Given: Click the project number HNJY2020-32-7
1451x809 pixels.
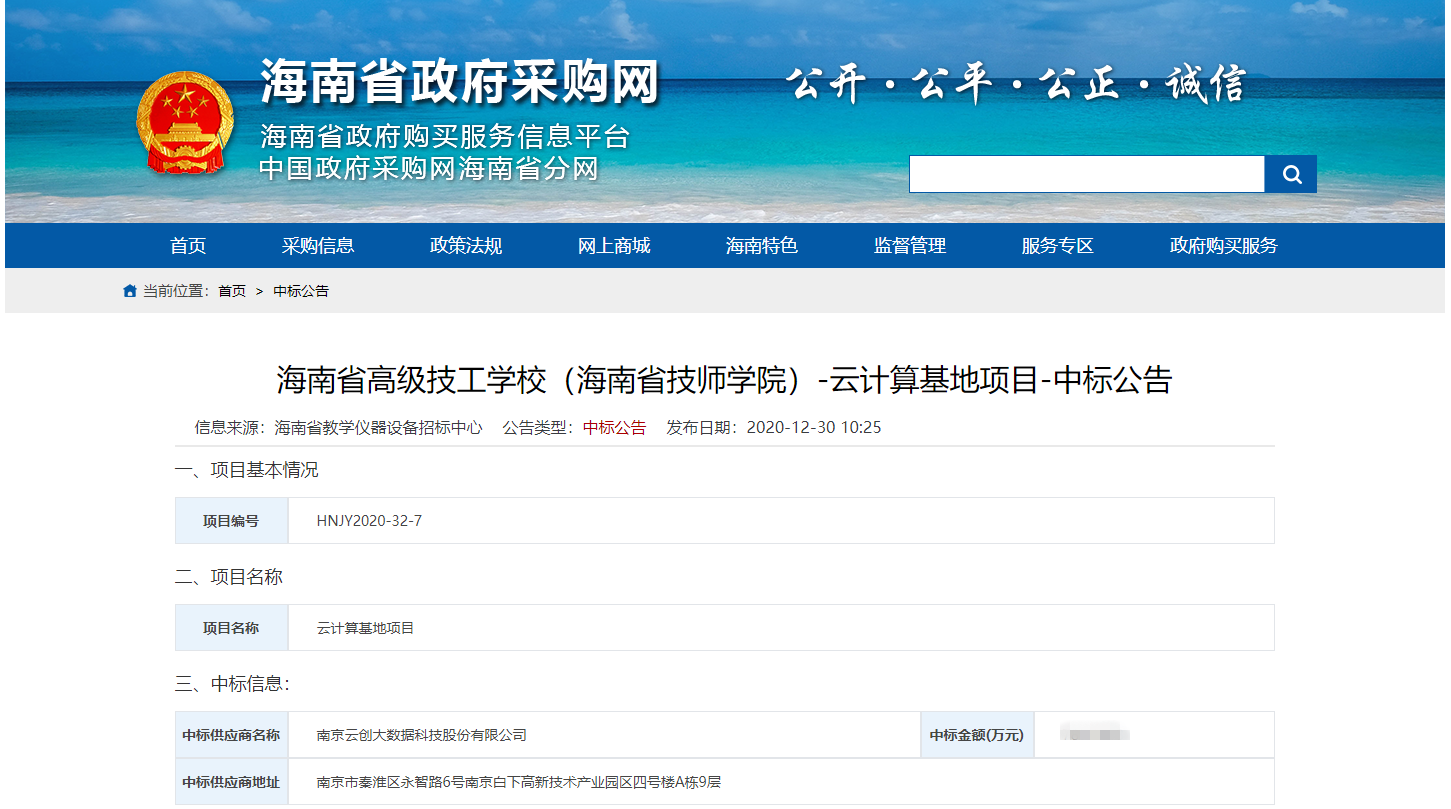Looking at the screenshot, I should tap(369, 521).
